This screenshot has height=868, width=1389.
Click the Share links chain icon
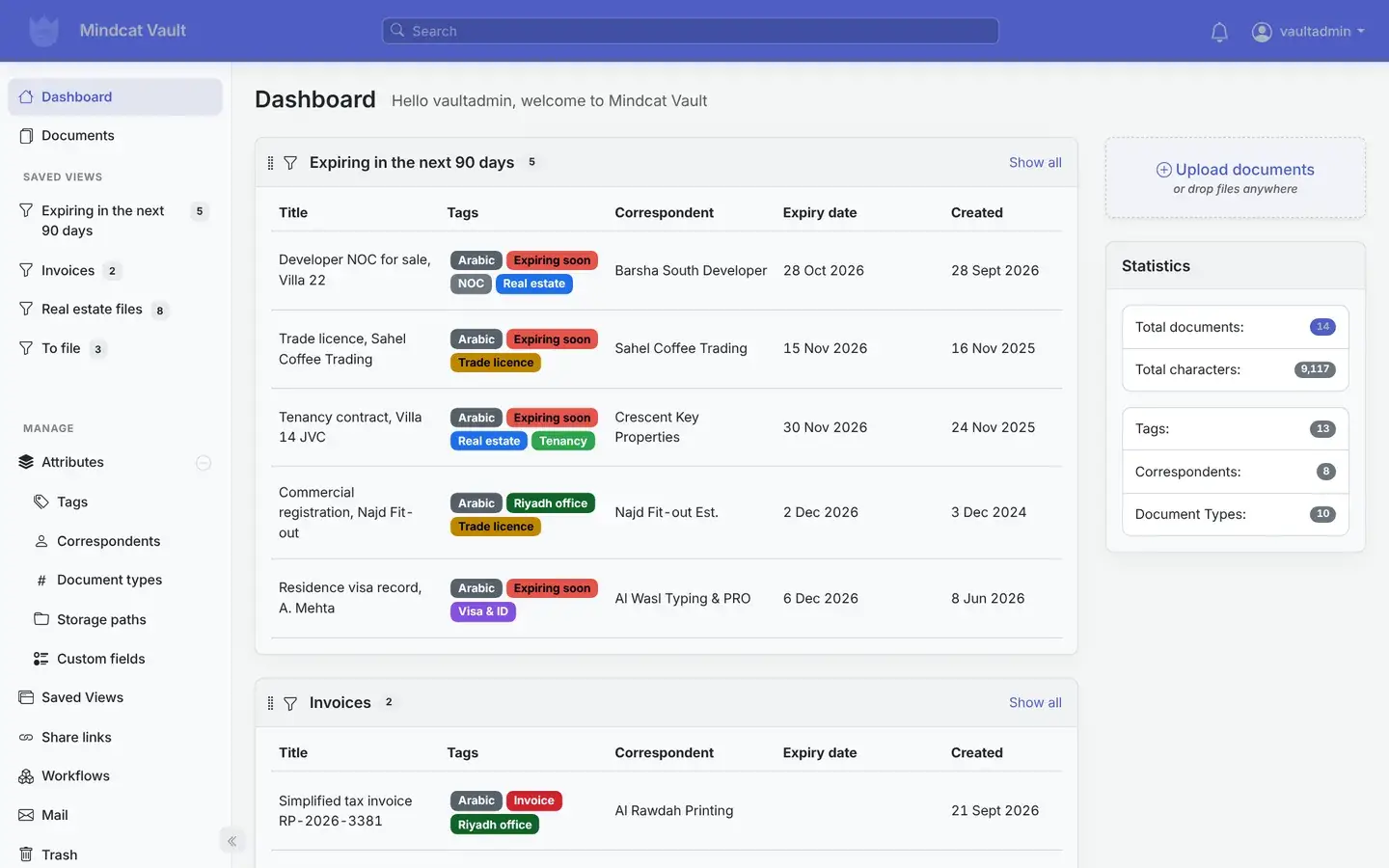(x=26, y=738)
